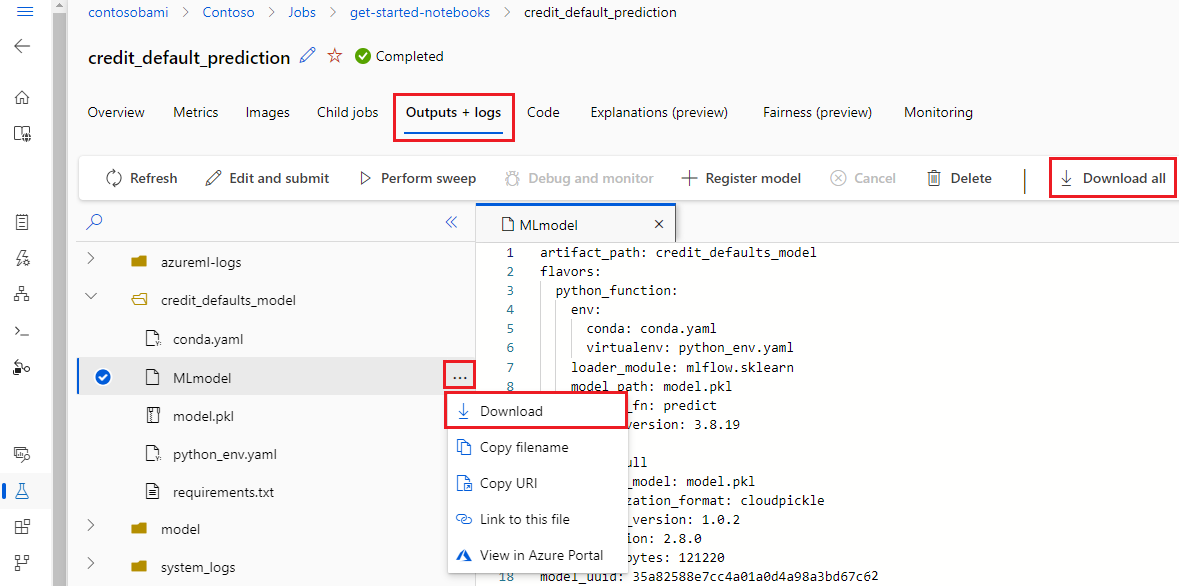
Task: Star credit_default_prediction as a favorite
Action: [x=335, y=56]
